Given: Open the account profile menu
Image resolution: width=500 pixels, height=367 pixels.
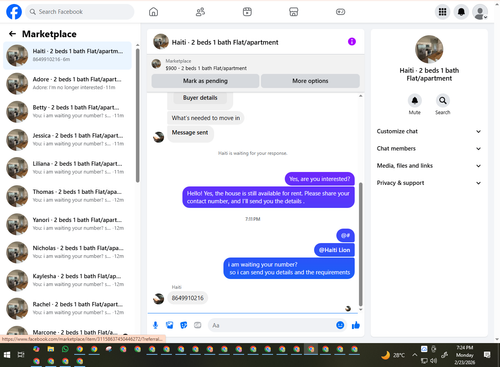Looking at the screenshot, I should [480, 12].
